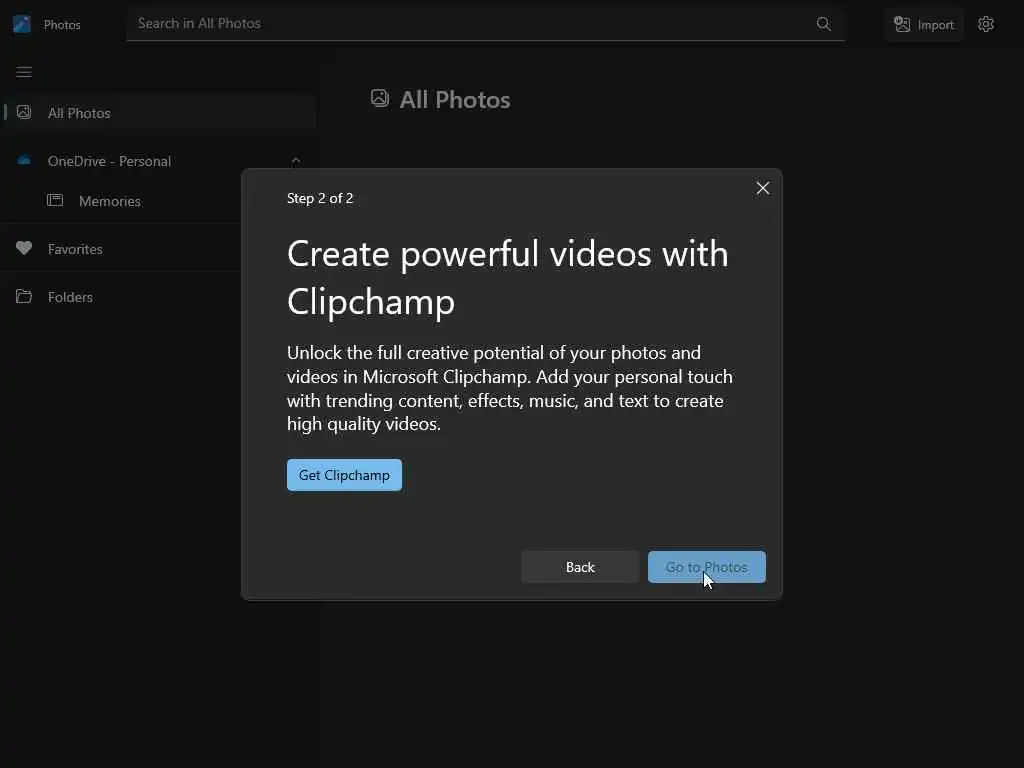Toggle the hamburger navigation menu
The width and height of the screenshot is (1024, 768).
[x=24, y=72]
